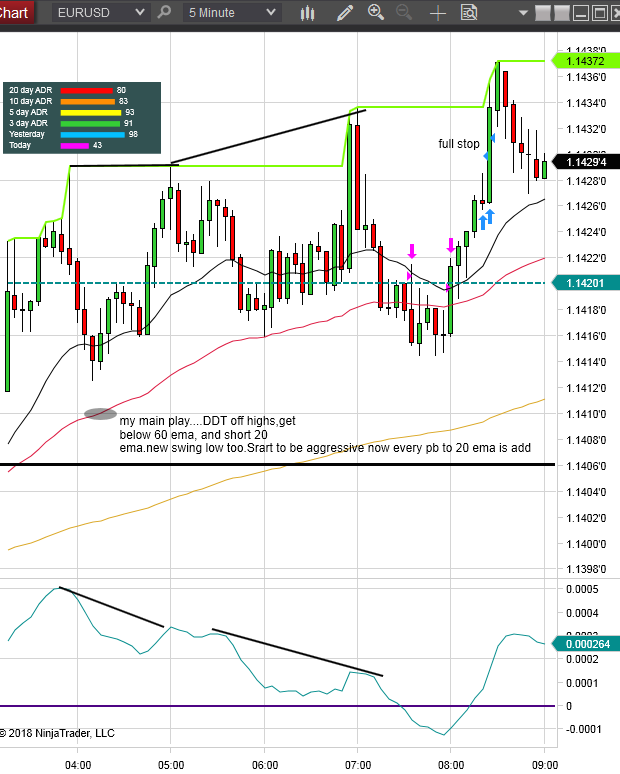This screenshot has height=774, width=620.
Task: Select the thick black horizontal line at 1.1406
Action: (x=277, y=464)
